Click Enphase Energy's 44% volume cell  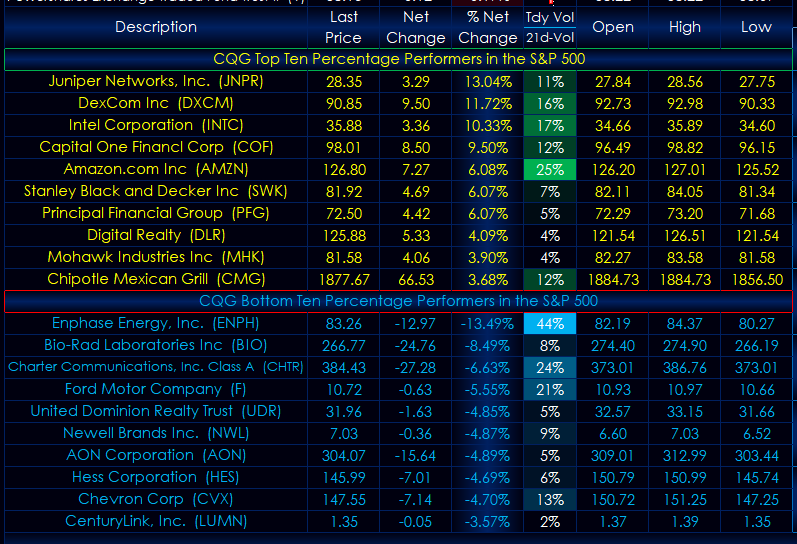[550, 323]
